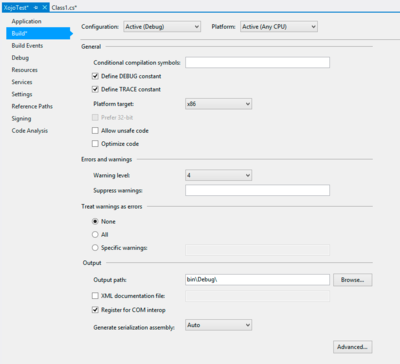Toggle Register for COM interop checkbox
Screen dimensions: 400x364
pyautogui.click(x=95, y=310)
